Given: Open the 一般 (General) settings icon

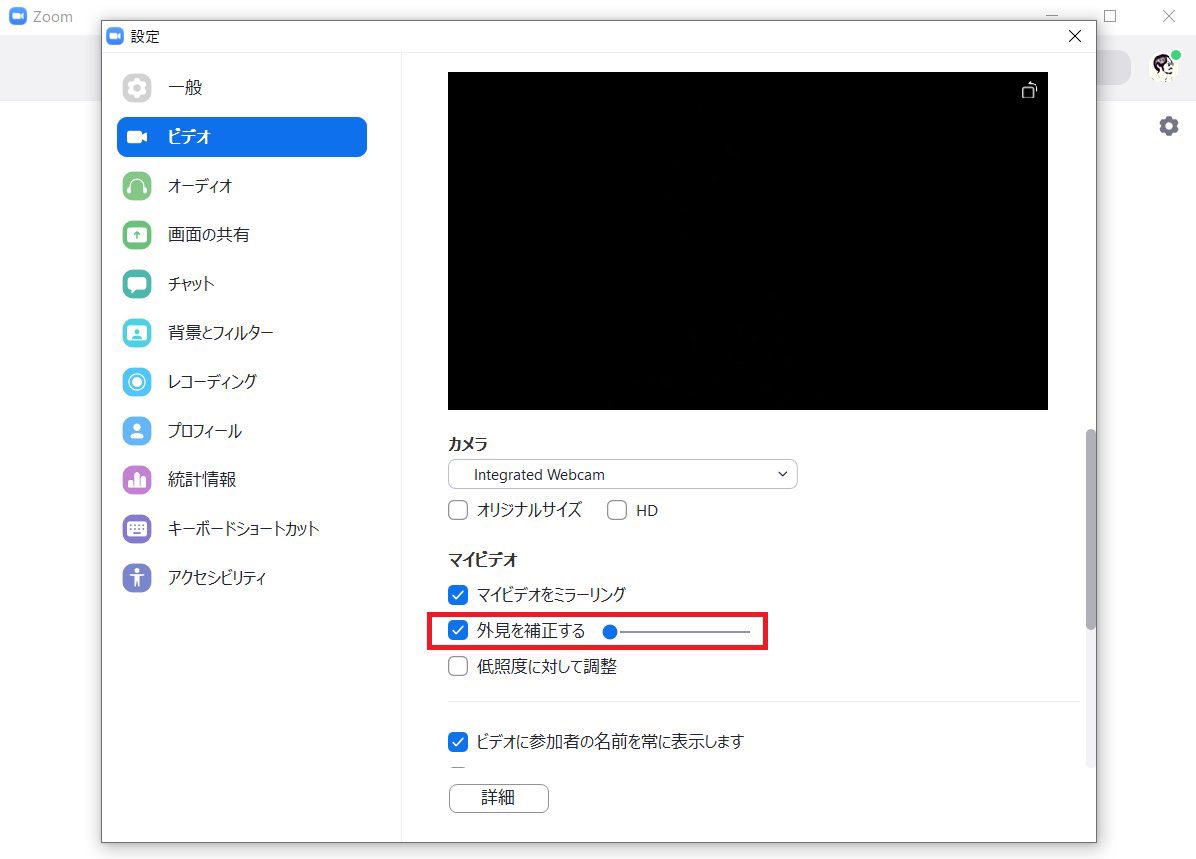Looking at the screenshot, I should tap(136, 88).
